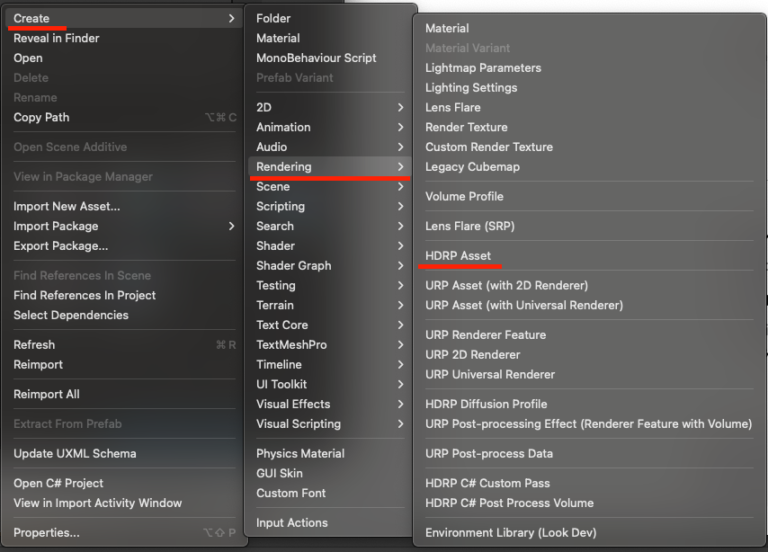Image resolution: width=768 pixels, height=552 pixels.
Task: Select HDRP Asset from the Rendering submenu
Action: click(x=458, y=256)
